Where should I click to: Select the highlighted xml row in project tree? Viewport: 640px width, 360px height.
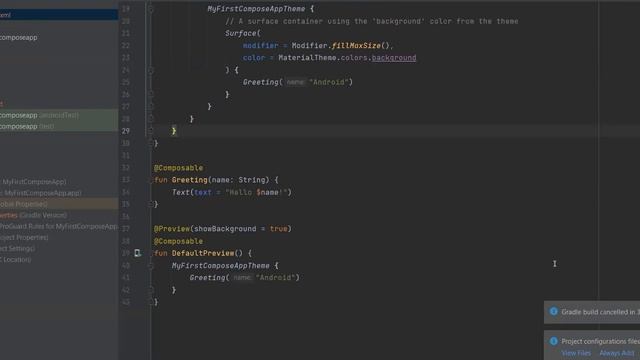[x=59, y=15]
